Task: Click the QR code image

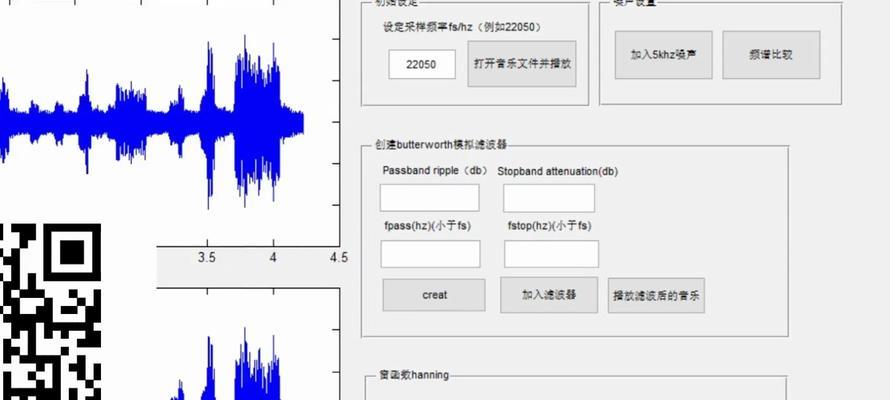Action: (x=51, y=311)
